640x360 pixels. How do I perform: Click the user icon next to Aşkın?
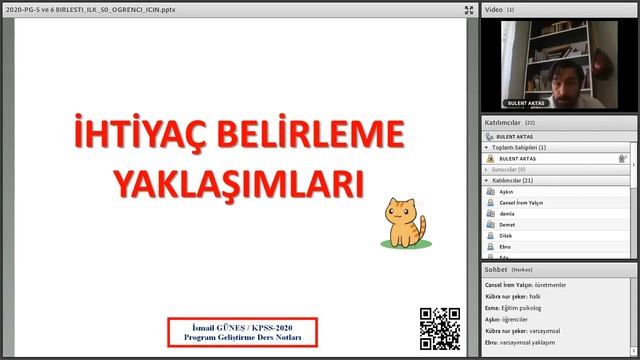click(x=490, y=191)
